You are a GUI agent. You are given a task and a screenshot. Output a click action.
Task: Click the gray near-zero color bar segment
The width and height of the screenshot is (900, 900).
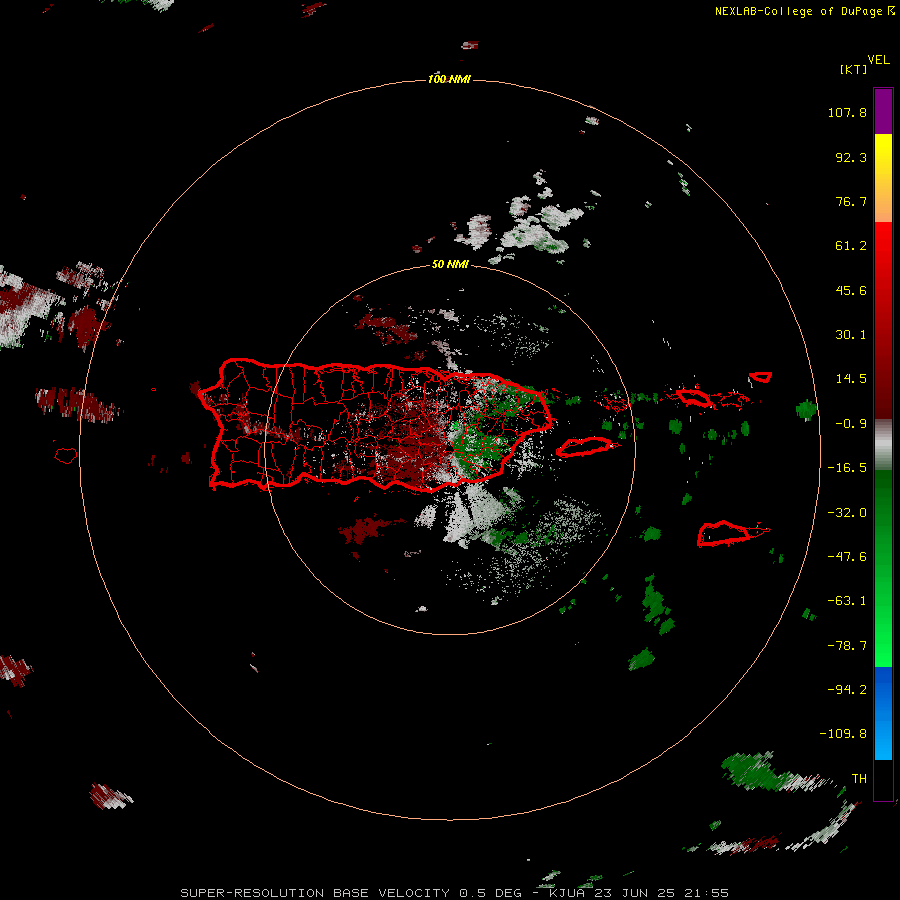(883, 444)
